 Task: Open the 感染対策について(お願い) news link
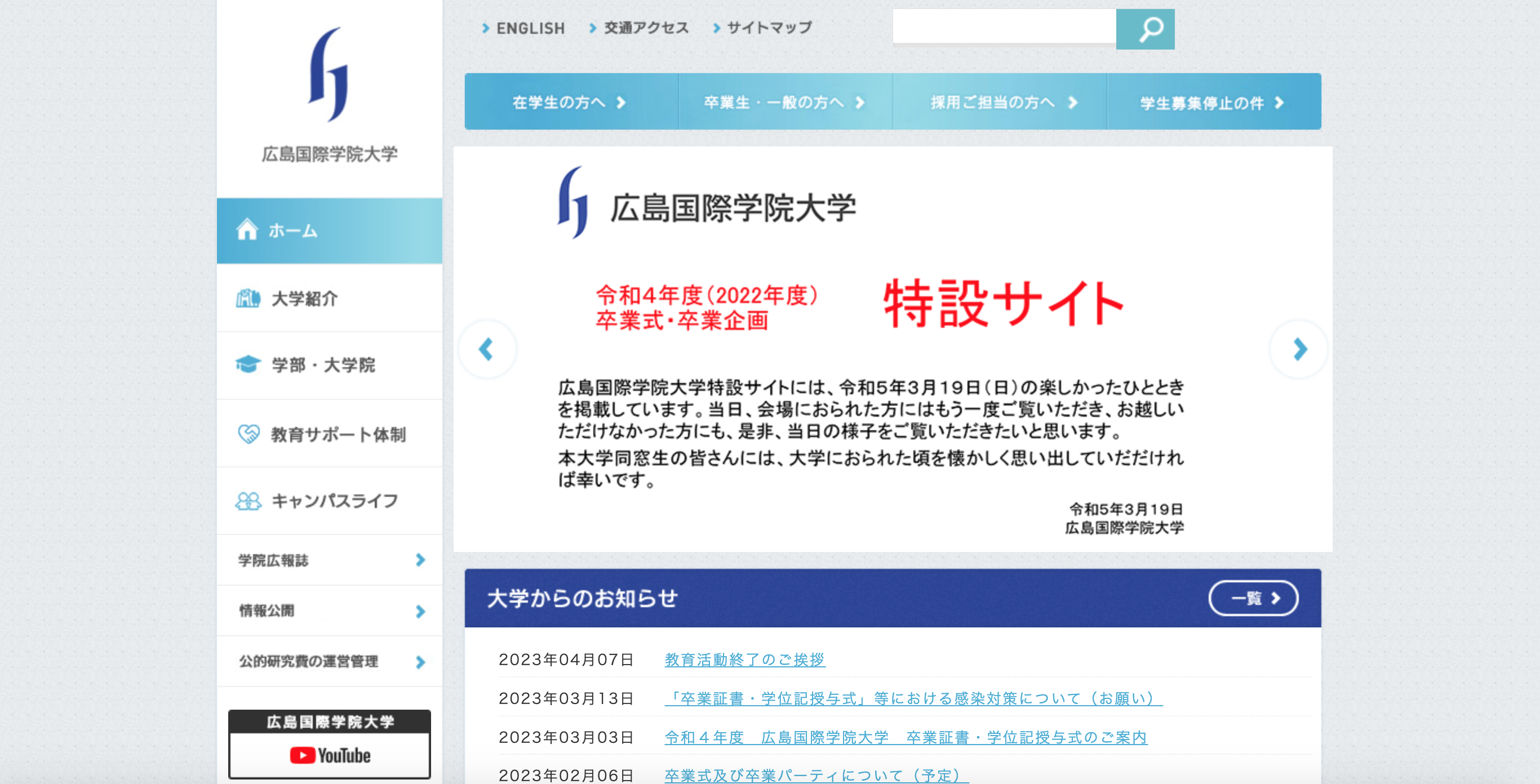point(913,698)
